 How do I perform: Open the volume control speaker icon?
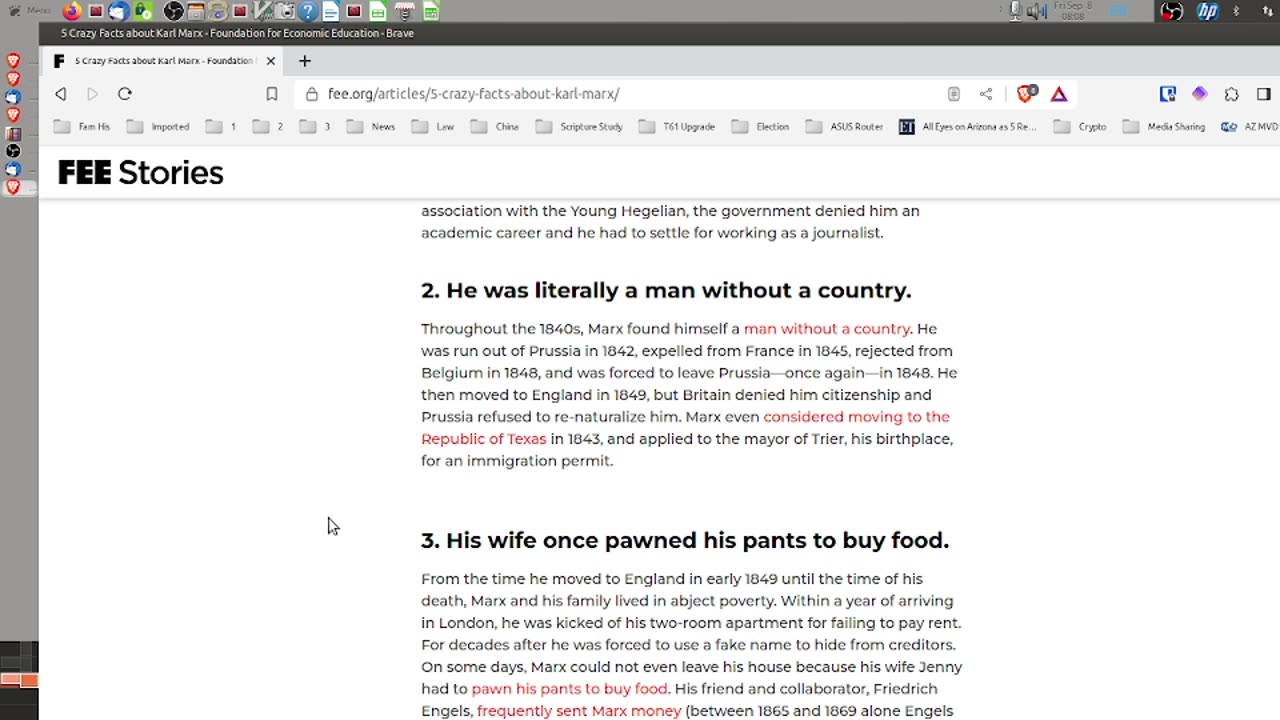[x=1037, y=11]
